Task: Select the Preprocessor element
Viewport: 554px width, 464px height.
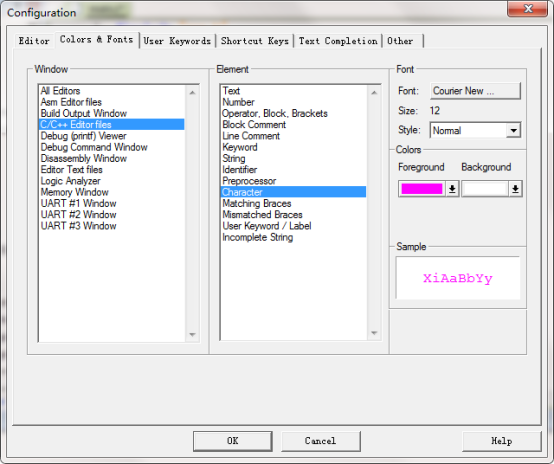Action: tap(293, 181)
